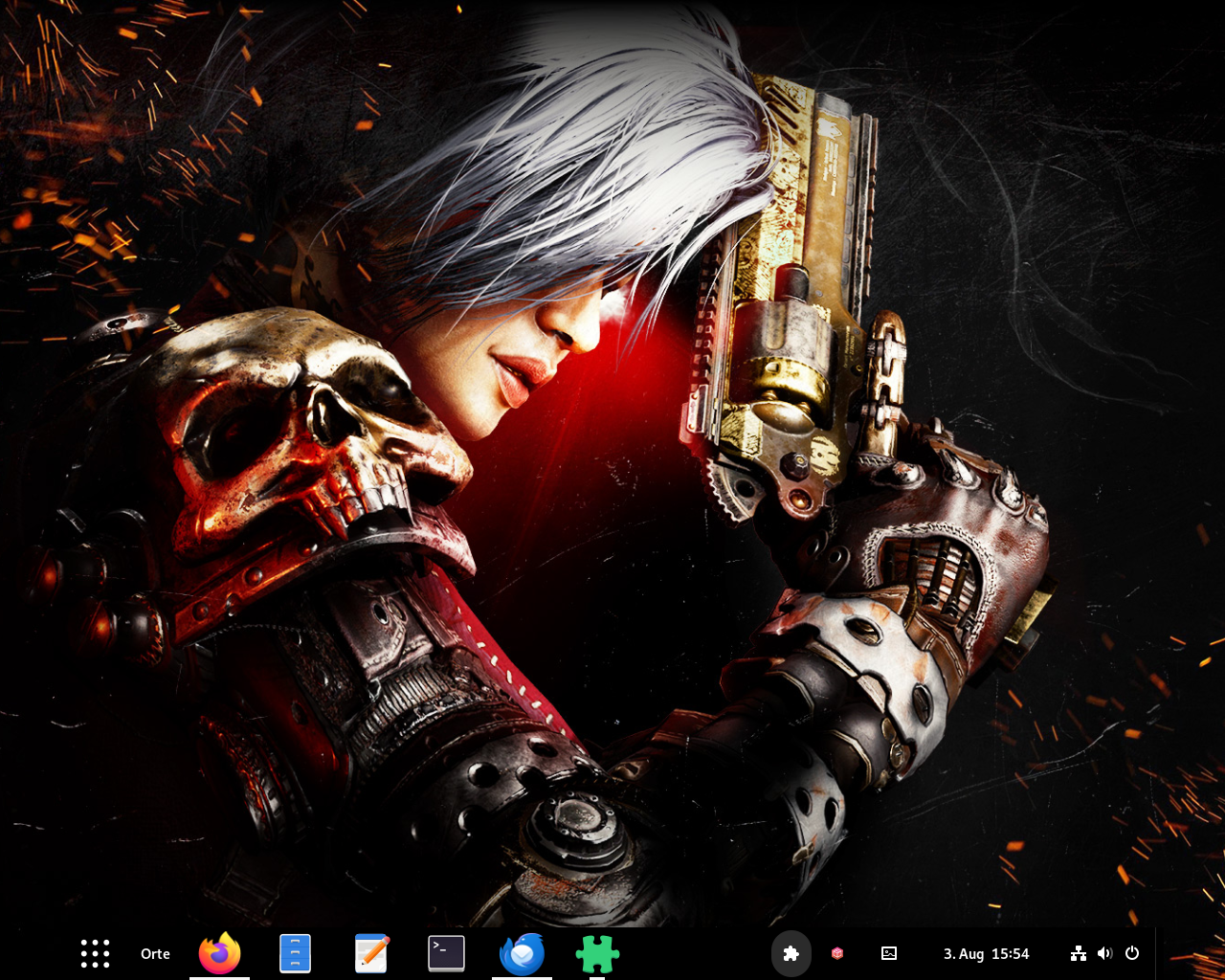Open Thunderbird mail client
The image size is (1225, 980).
click(522, 953)
